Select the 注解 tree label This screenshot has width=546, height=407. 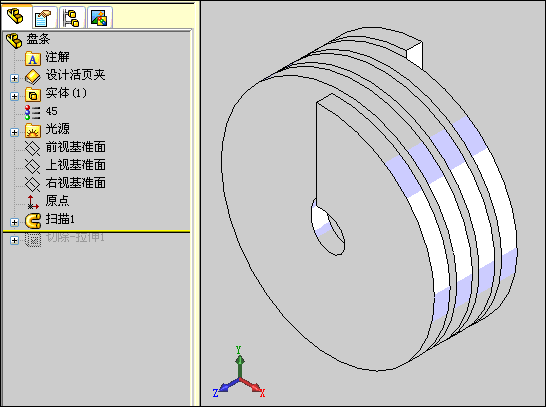point(57,57)
